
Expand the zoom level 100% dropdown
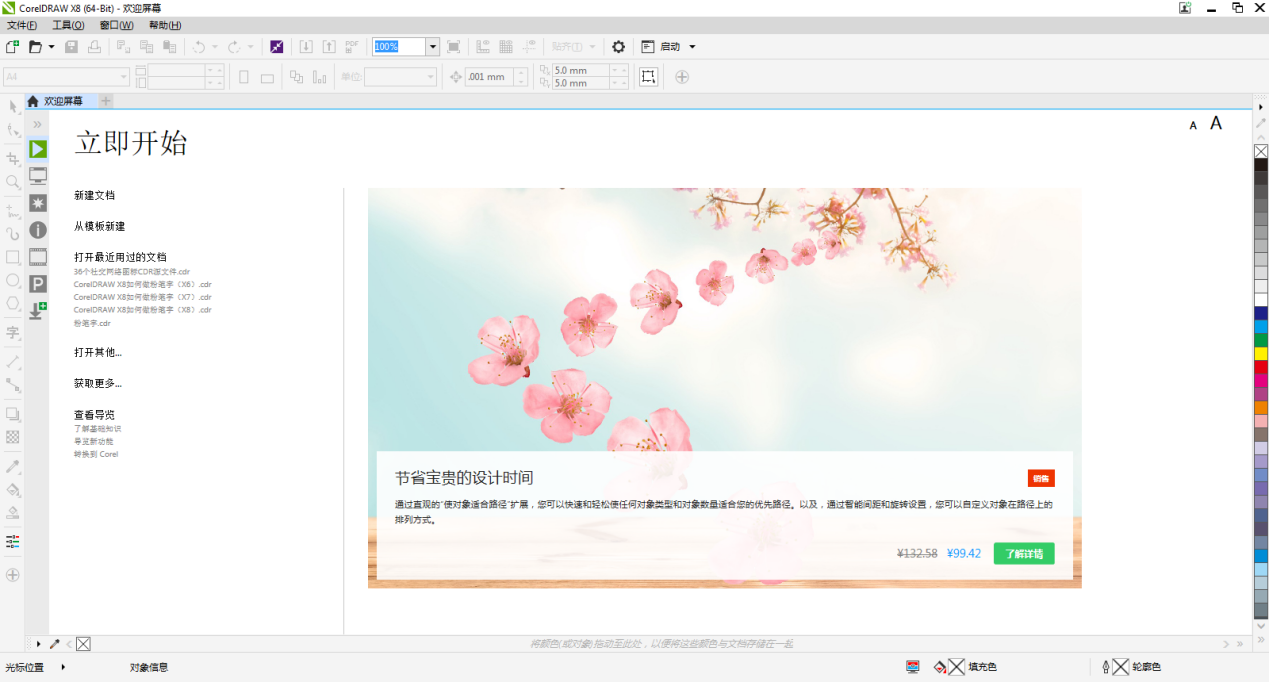tap(433, 47)
